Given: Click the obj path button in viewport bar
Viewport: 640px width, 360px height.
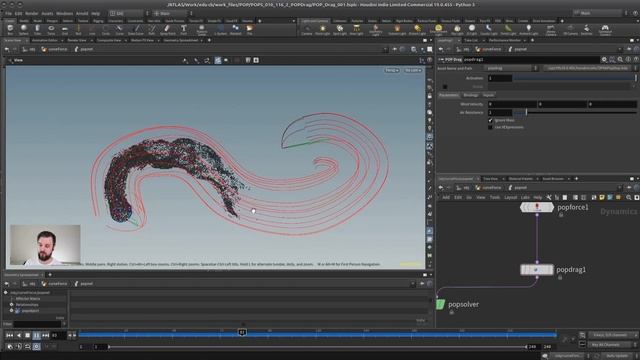Looking at the screenshot, I should (29, 49).
